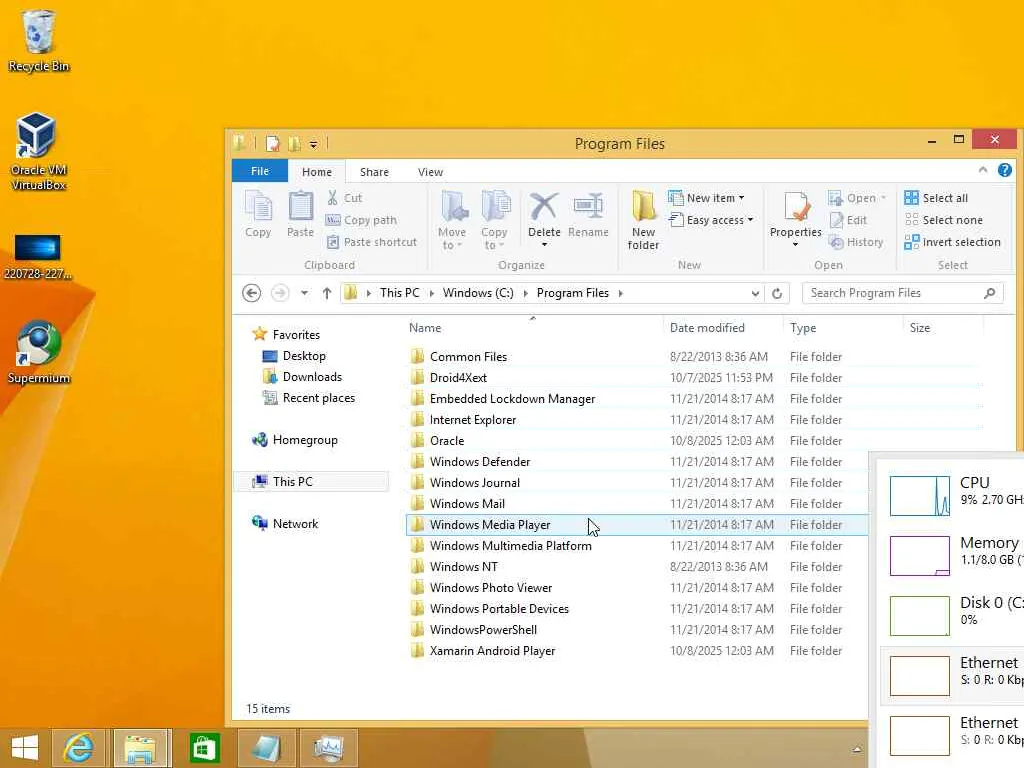Sort by Date modified column header

[707, 328]
